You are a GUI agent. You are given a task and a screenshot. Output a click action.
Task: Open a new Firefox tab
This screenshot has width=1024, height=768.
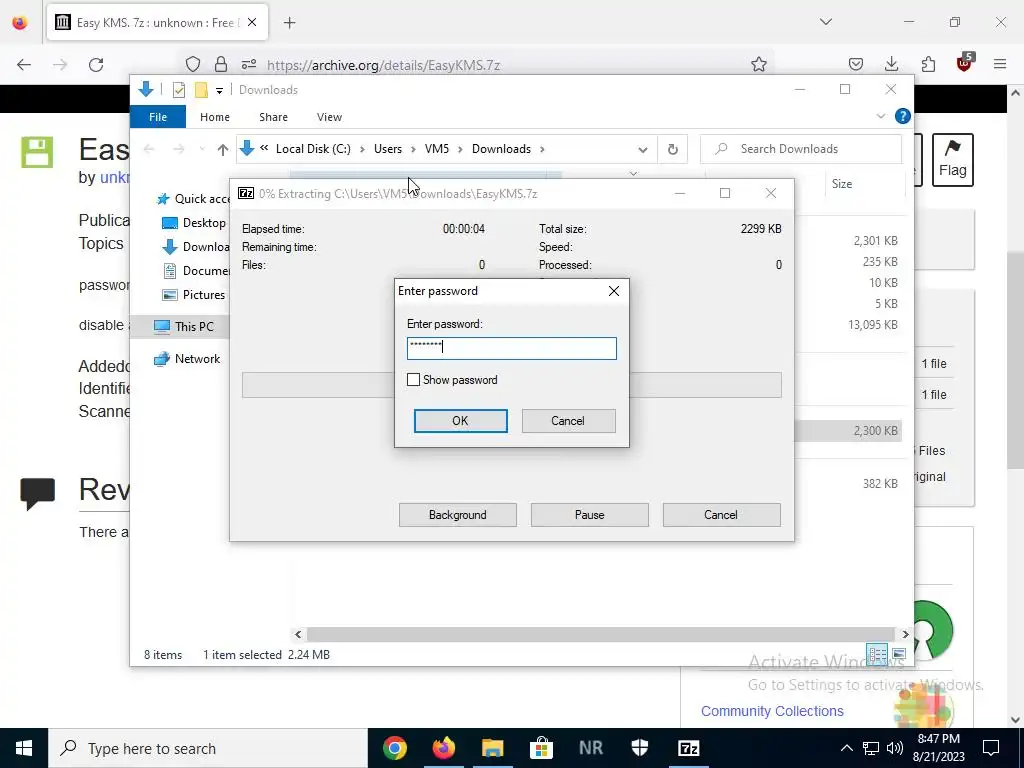(290, 23)
